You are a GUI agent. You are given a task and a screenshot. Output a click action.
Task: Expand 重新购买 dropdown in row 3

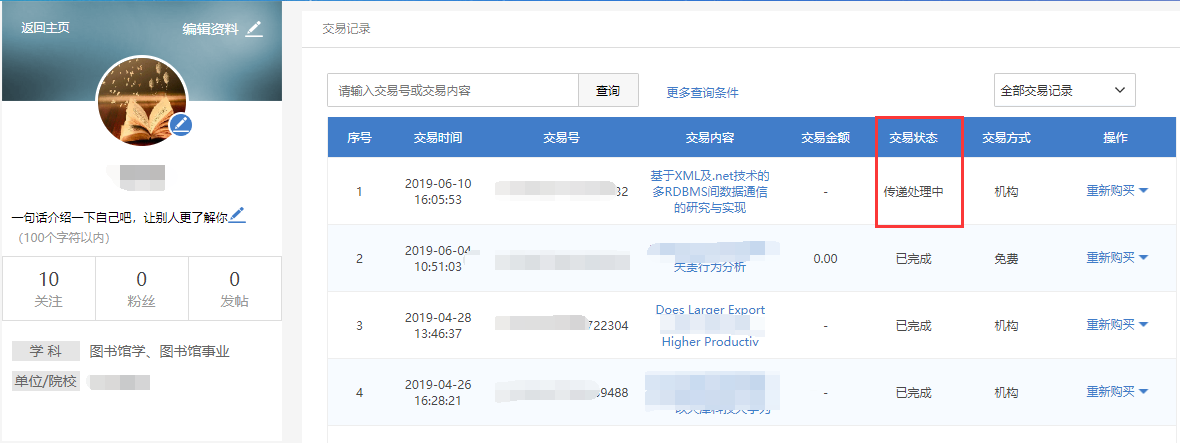tap(1116, 325)
